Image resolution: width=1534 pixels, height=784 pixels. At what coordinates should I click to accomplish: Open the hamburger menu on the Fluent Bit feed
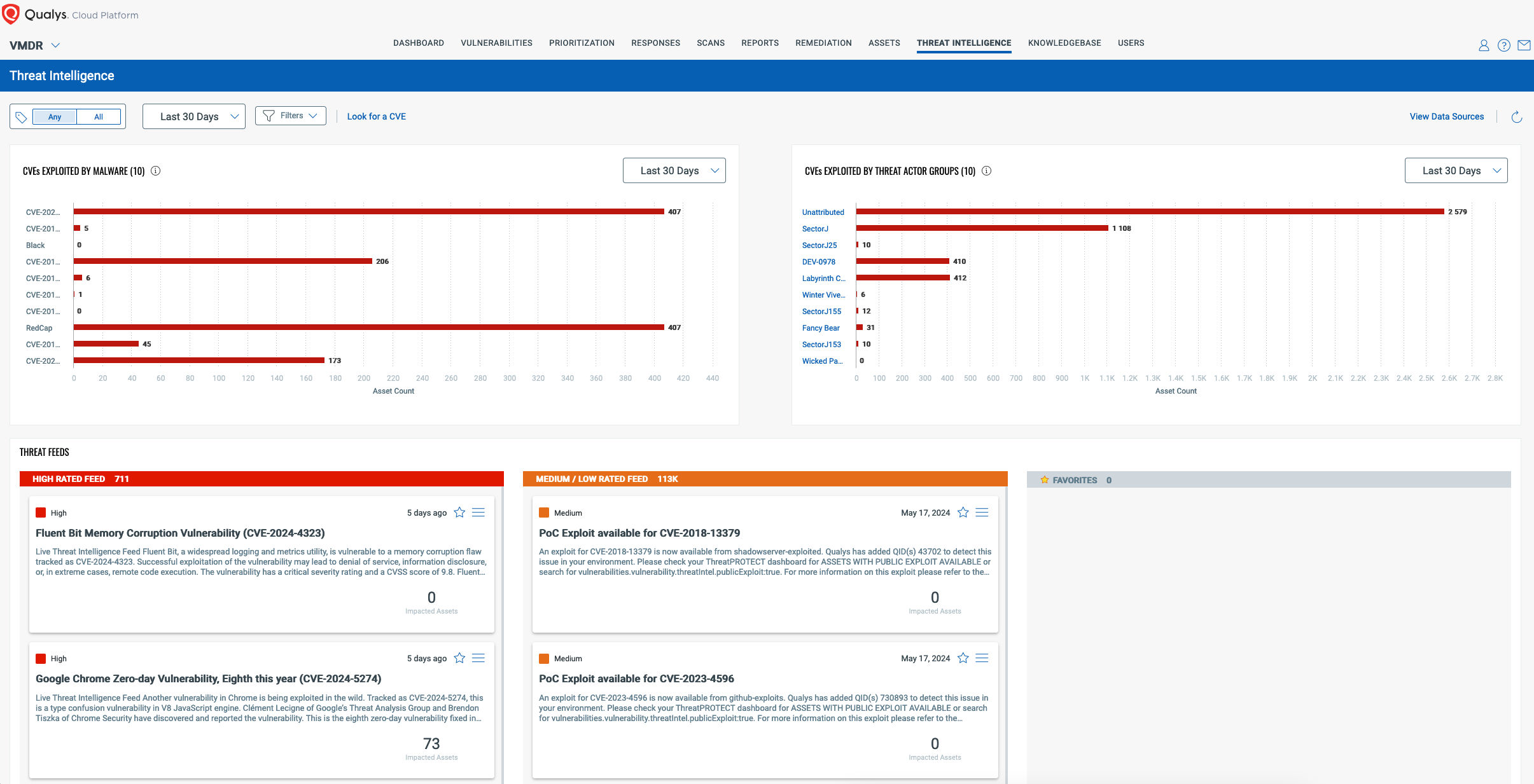coord(479,512)
